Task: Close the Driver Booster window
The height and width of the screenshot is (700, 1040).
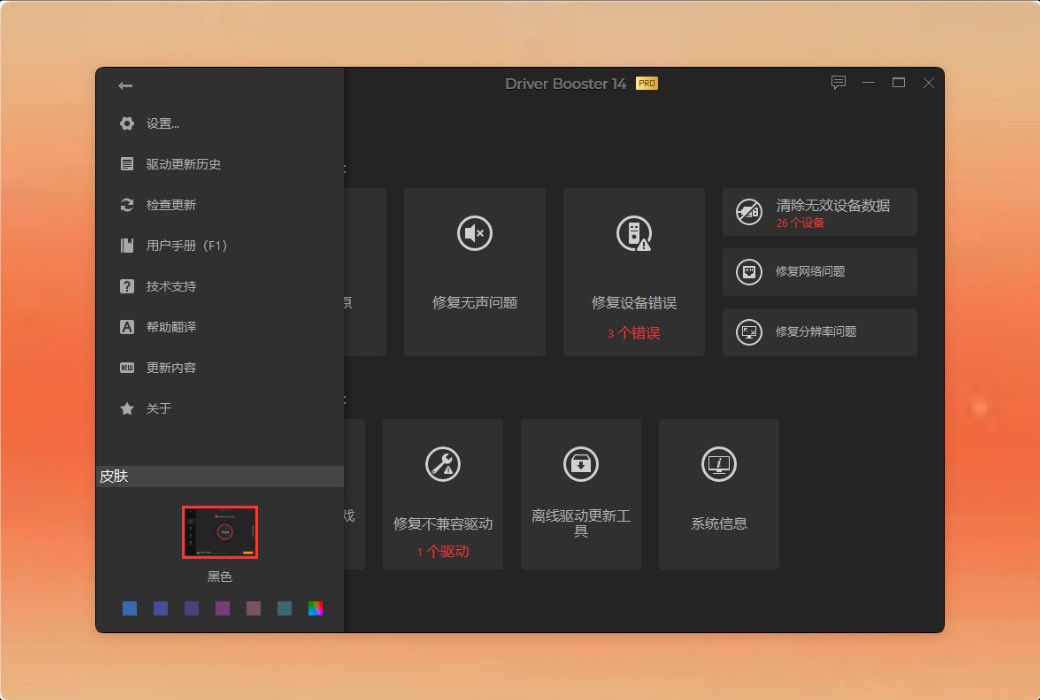Action: click(x=929, y=83)
